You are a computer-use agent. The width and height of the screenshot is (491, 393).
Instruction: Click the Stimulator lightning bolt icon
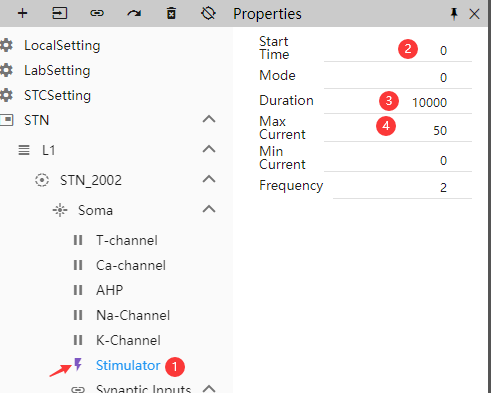pos(78,365)
